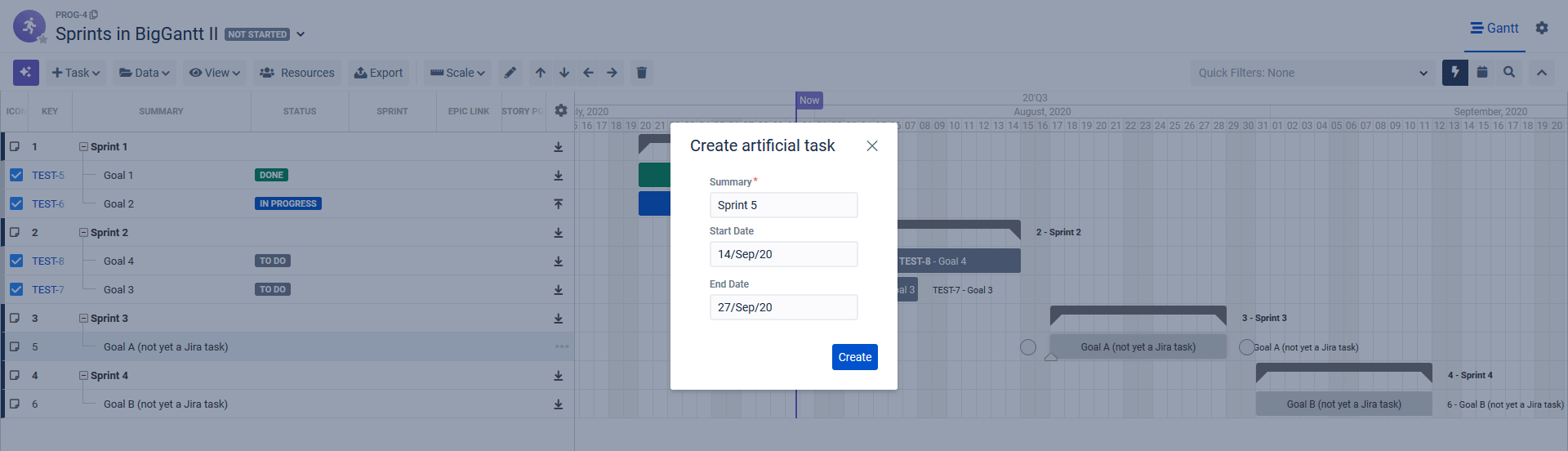Image resolution: width=1568 pixels, height=451 pixels.
Task: Open settings gear at top right
Action: click(1542, 28)
